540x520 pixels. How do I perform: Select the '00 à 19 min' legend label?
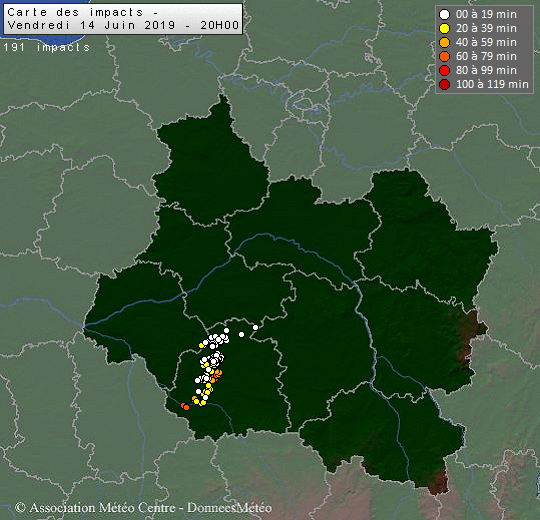[486, 14]
